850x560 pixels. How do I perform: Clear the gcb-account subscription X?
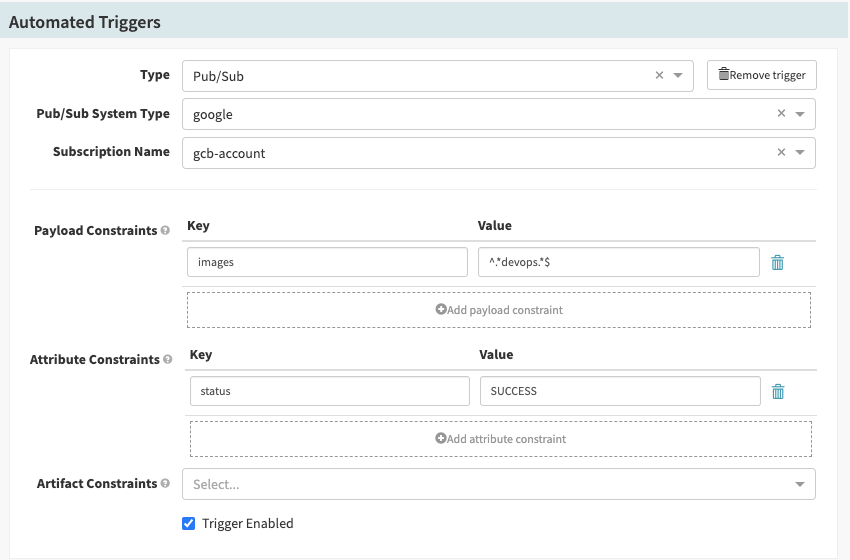(x=781, y=153)
